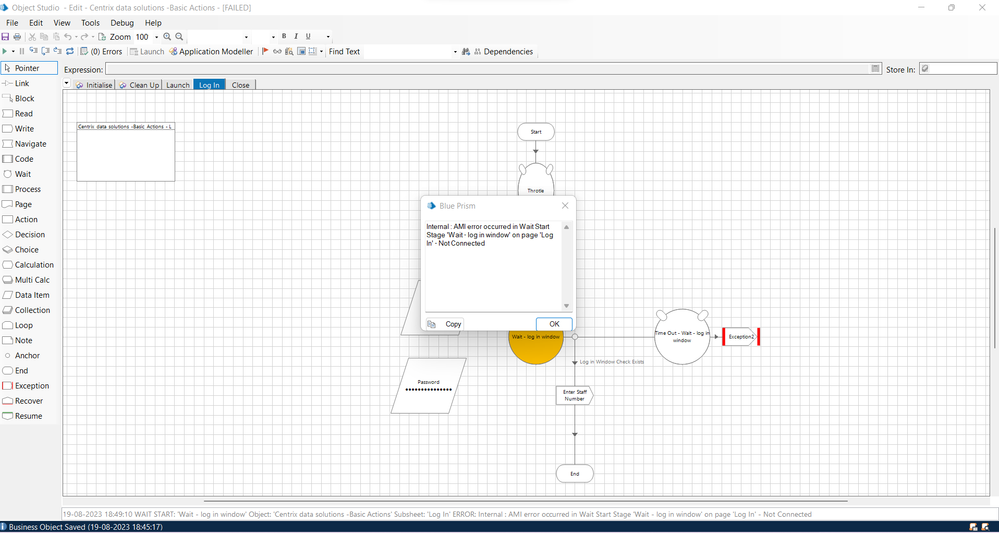Pick the Exception stage tool
Image resolution: width=999 pixels, height=533 pixels.
(x=31, y=386)
